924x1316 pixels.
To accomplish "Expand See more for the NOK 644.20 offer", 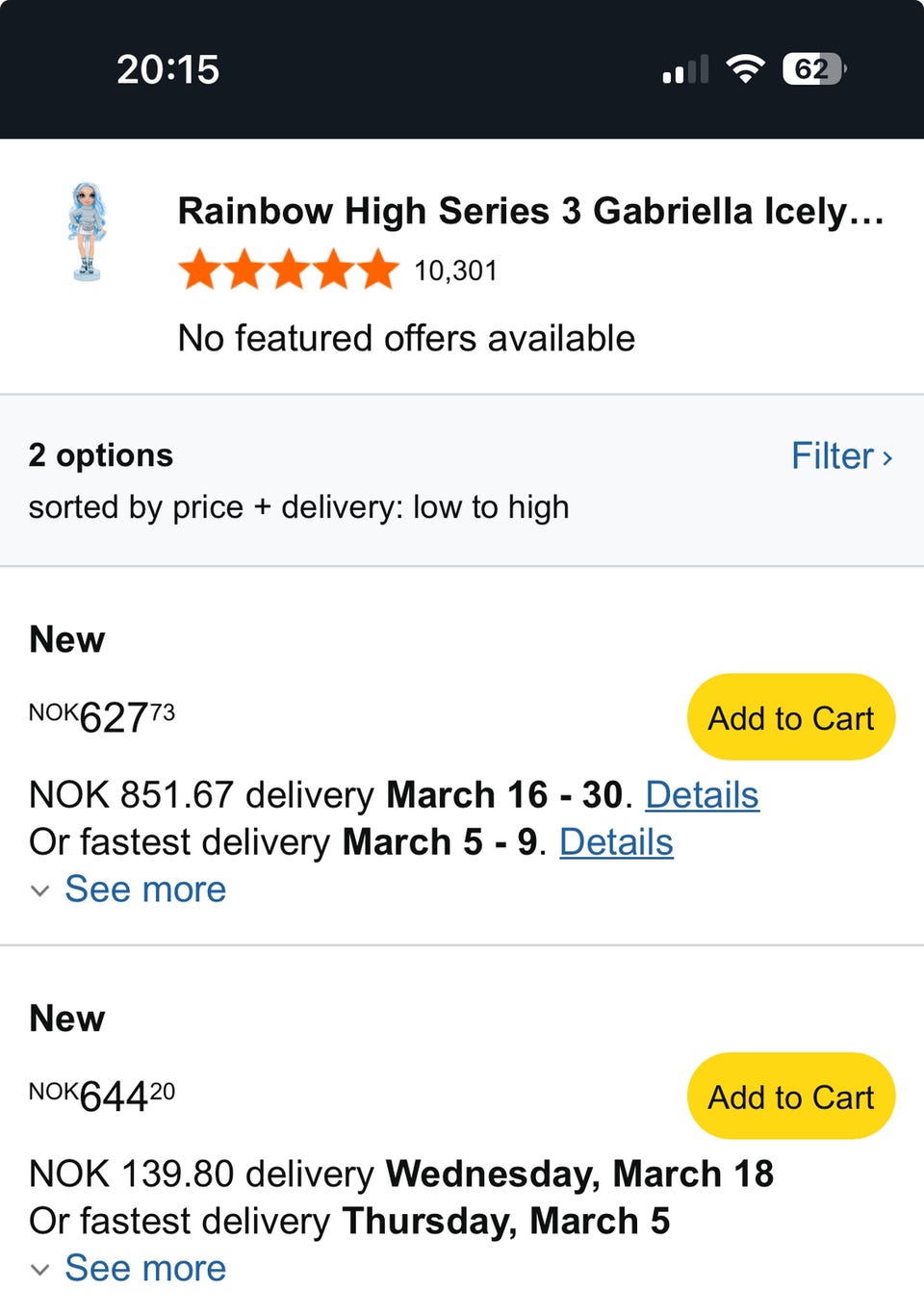I will 145,1269.
